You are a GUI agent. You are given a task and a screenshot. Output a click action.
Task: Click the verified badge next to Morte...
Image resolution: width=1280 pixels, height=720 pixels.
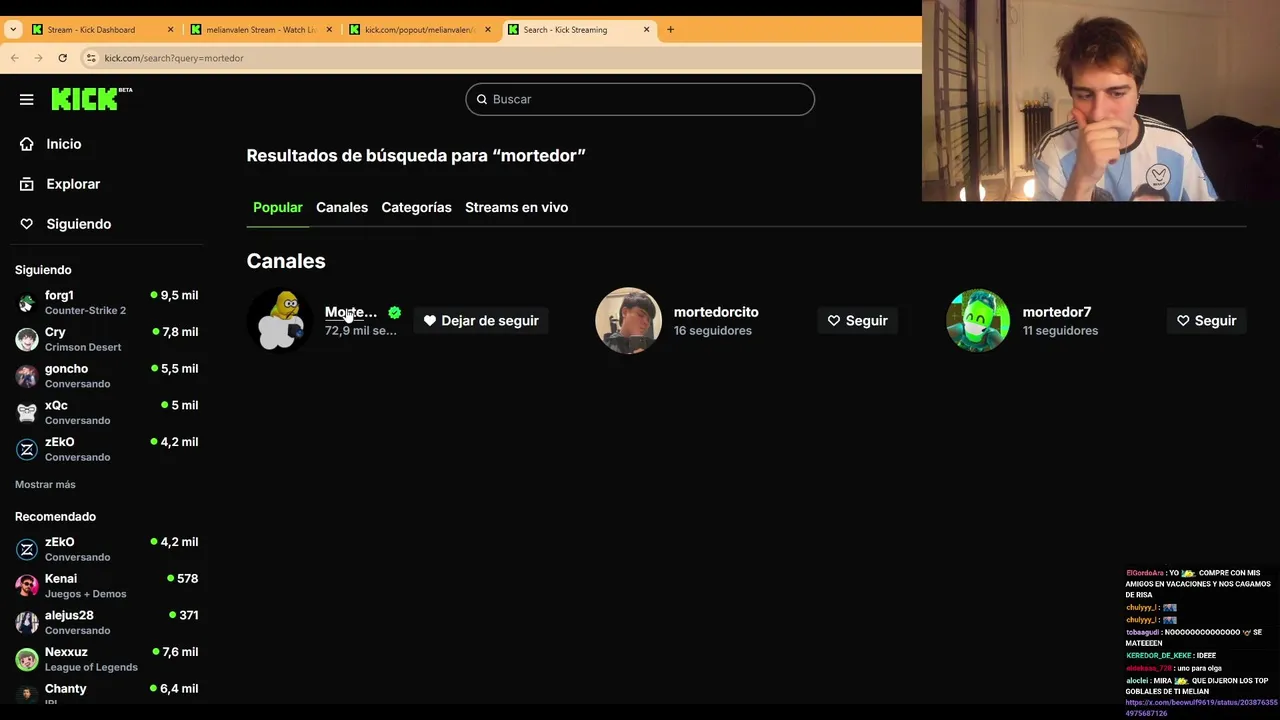[394, 313]
